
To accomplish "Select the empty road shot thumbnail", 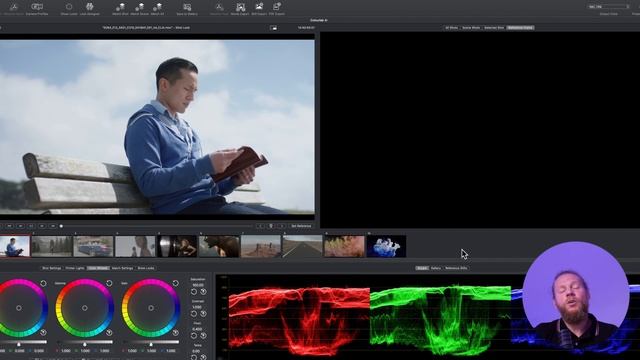I will (302, 246).
